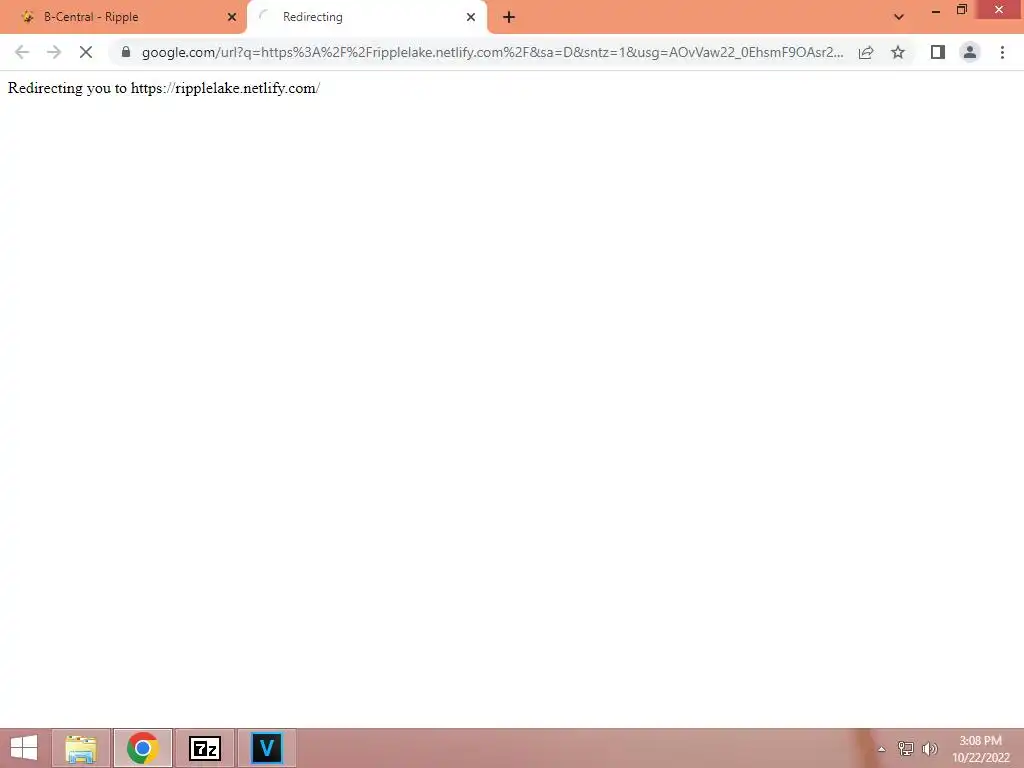
Task: Launch 7-Zip from taskbar
Action: (x=204, y=748)
